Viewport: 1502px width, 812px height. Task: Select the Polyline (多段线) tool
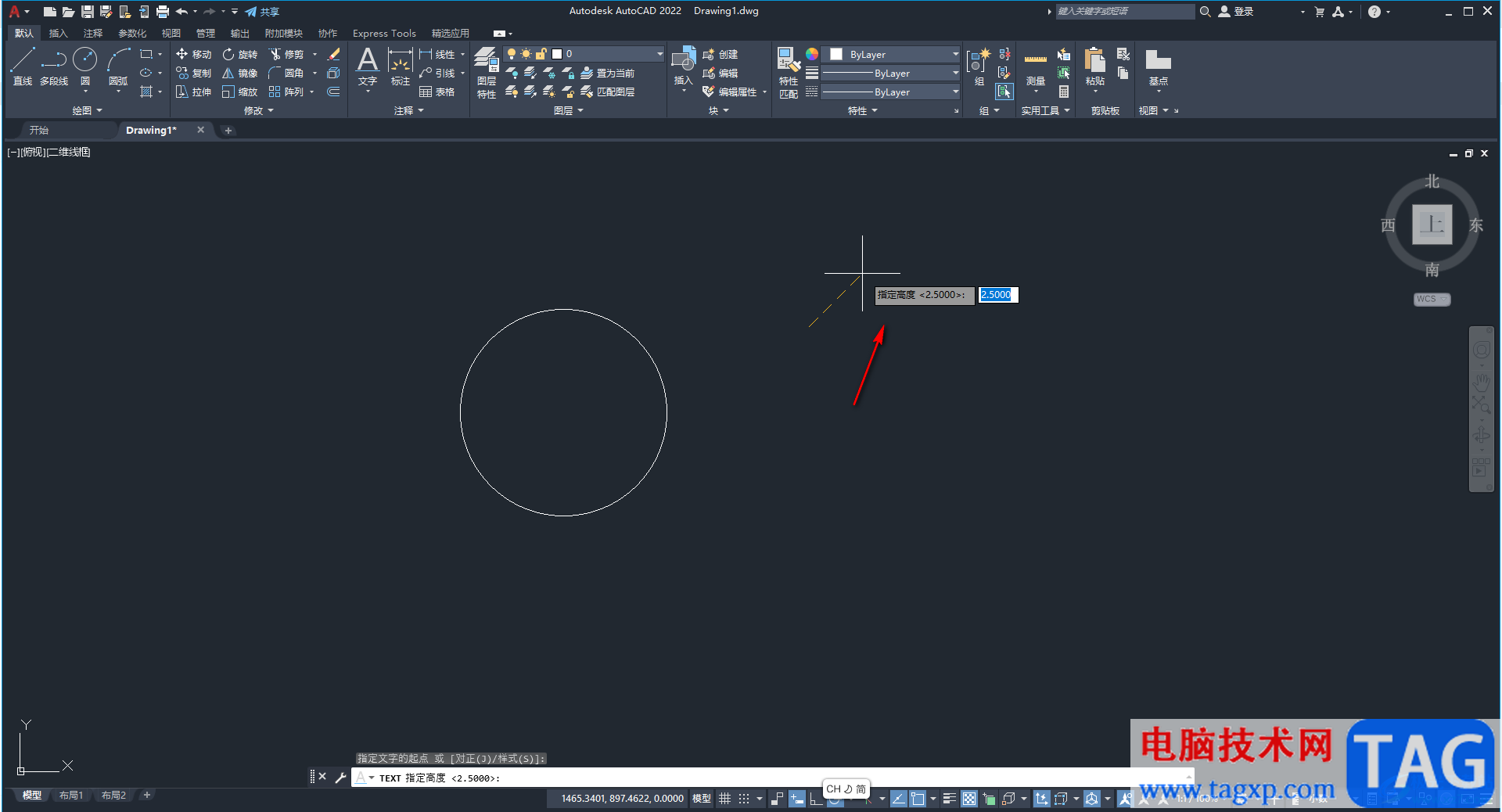pos(54,66)
